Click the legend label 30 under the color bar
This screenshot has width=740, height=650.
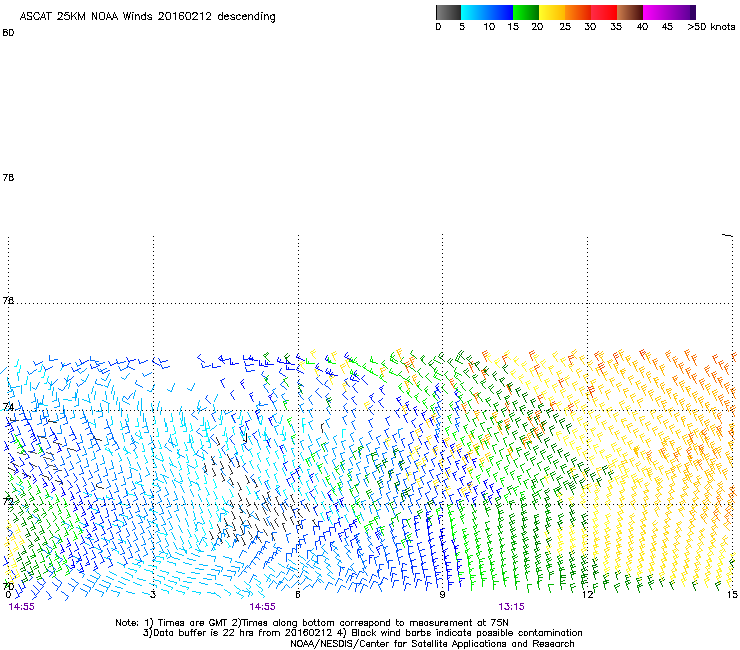pos(590,27)
